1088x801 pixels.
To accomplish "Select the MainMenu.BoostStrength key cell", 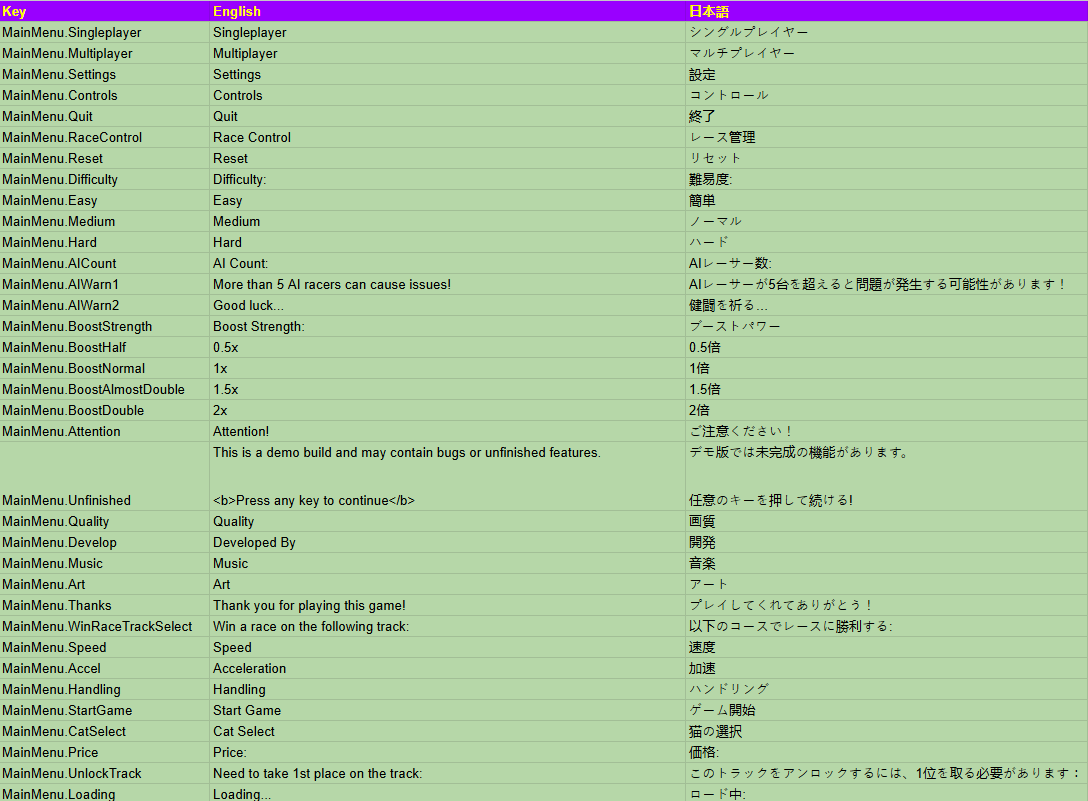I will click(105, 326).
